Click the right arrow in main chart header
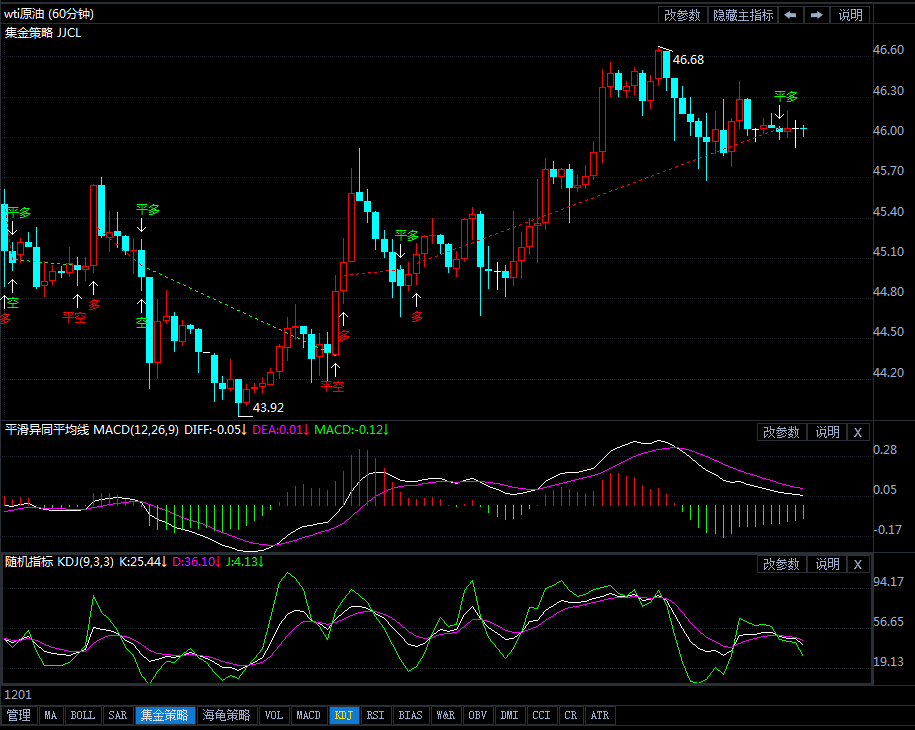Screen dimensions: 915x730 coord(817,15)
